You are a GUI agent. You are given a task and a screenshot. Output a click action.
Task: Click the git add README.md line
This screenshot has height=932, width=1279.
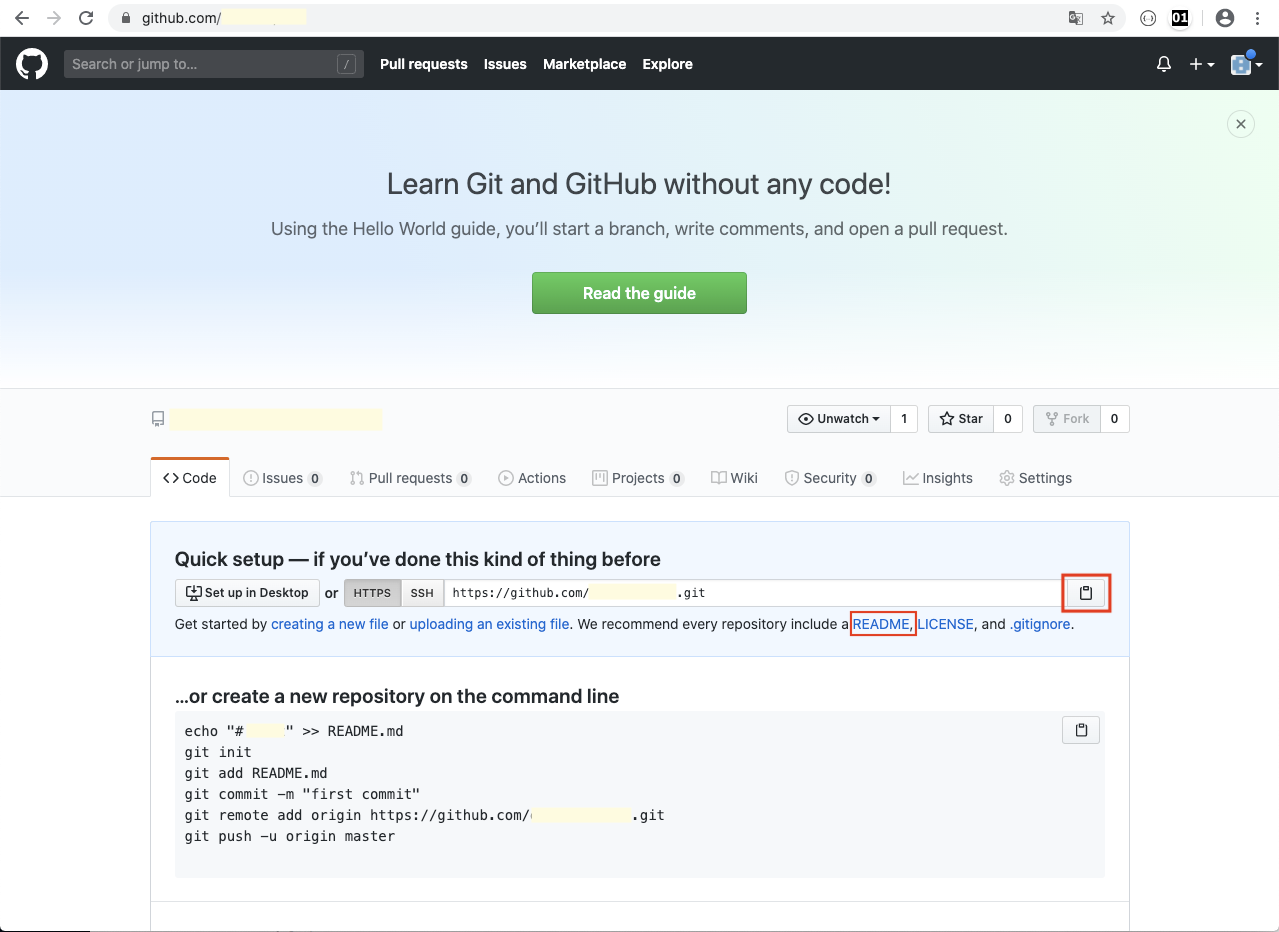256,773
